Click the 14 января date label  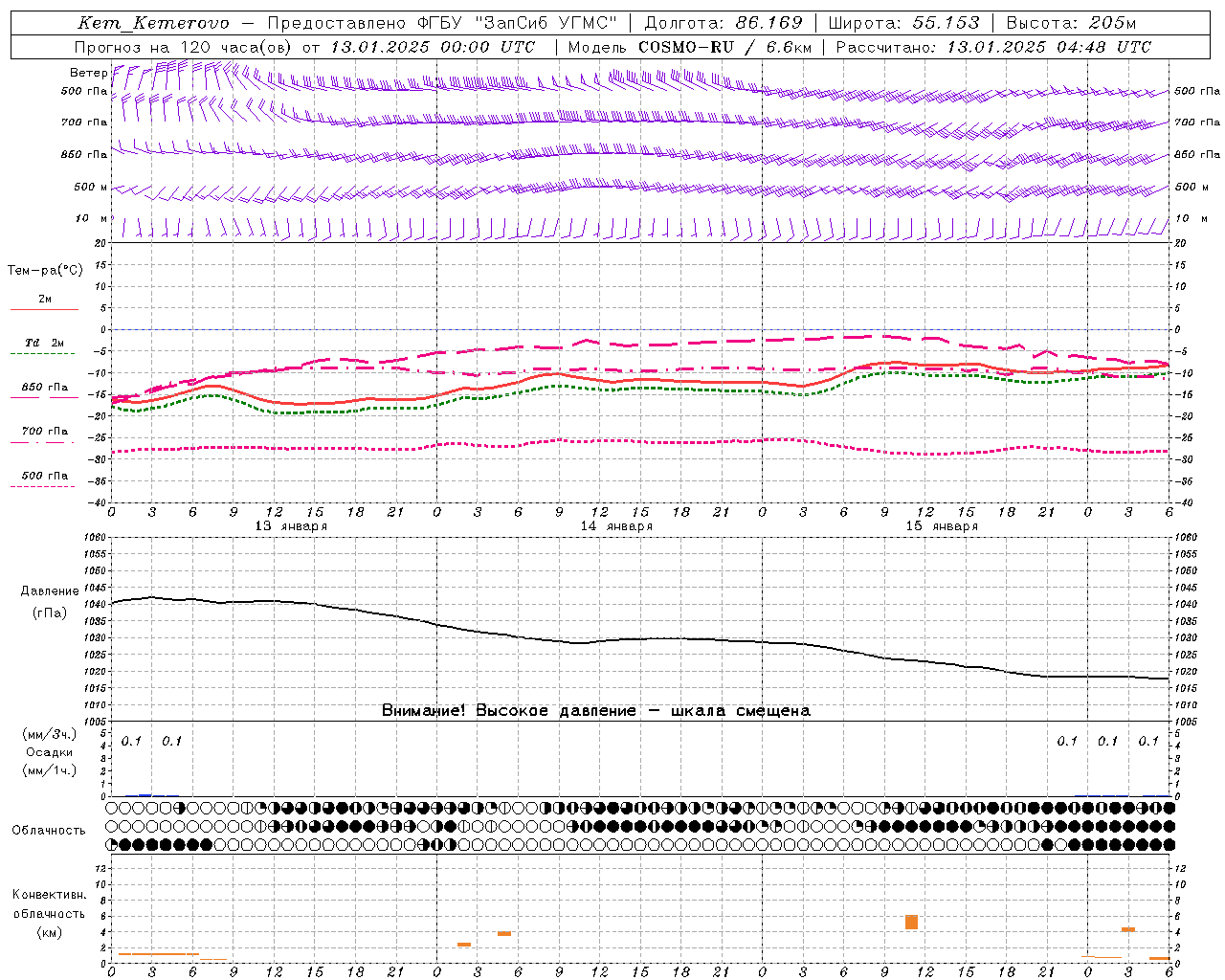click(x=616, y=526)
